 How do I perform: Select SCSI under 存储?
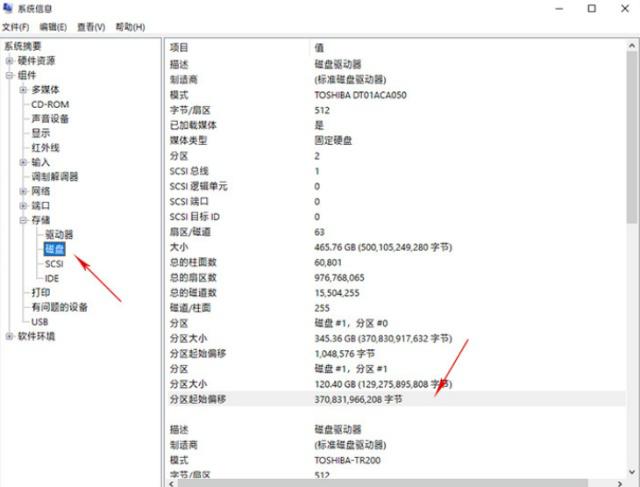[x=54, y=264]
